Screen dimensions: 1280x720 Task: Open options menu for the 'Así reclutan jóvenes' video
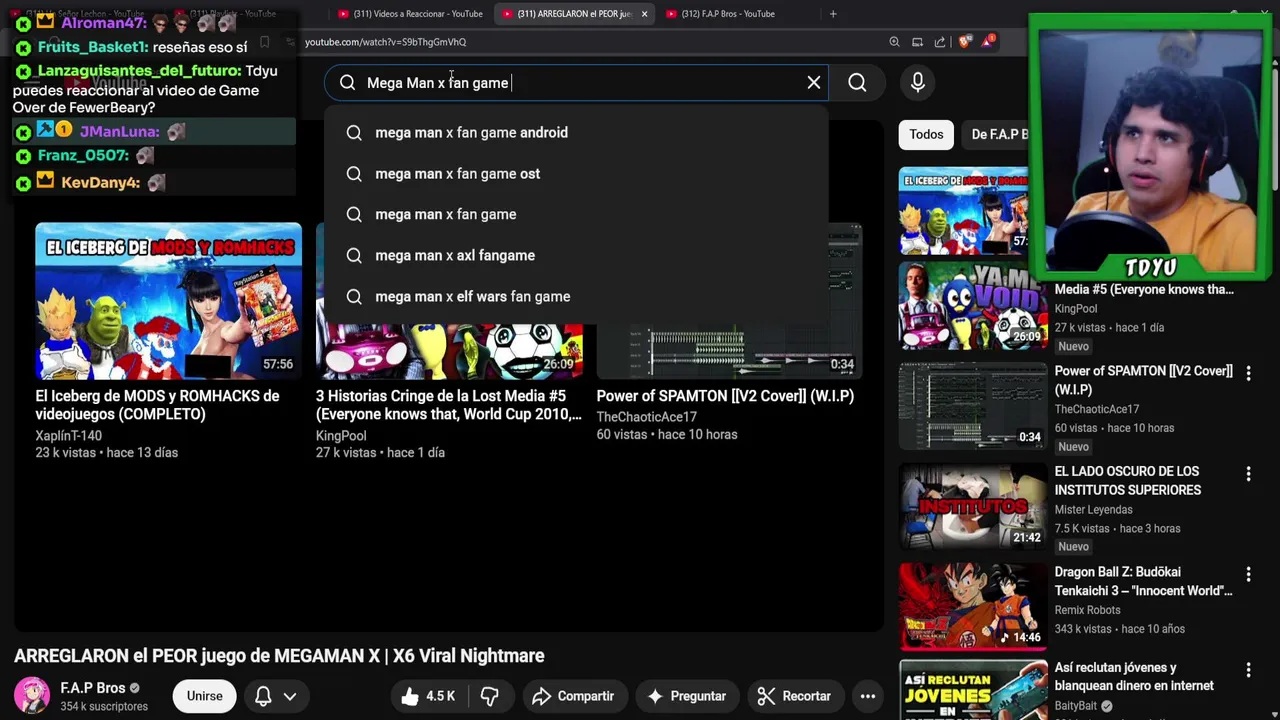(1248, 670)
